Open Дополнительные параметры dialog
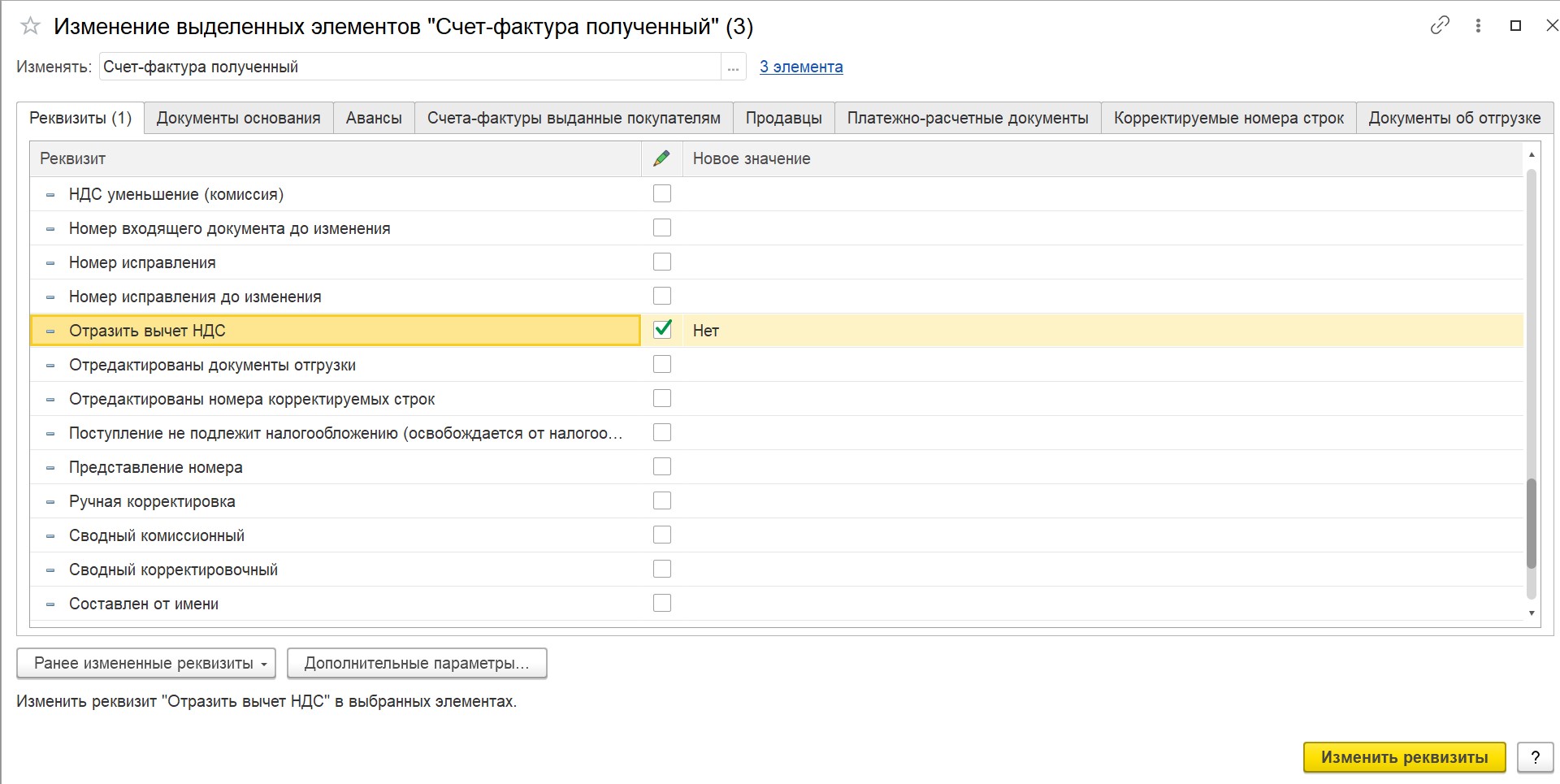This screenshot has height=784, width=1560. pyautogui.click(x=417, y=663)
